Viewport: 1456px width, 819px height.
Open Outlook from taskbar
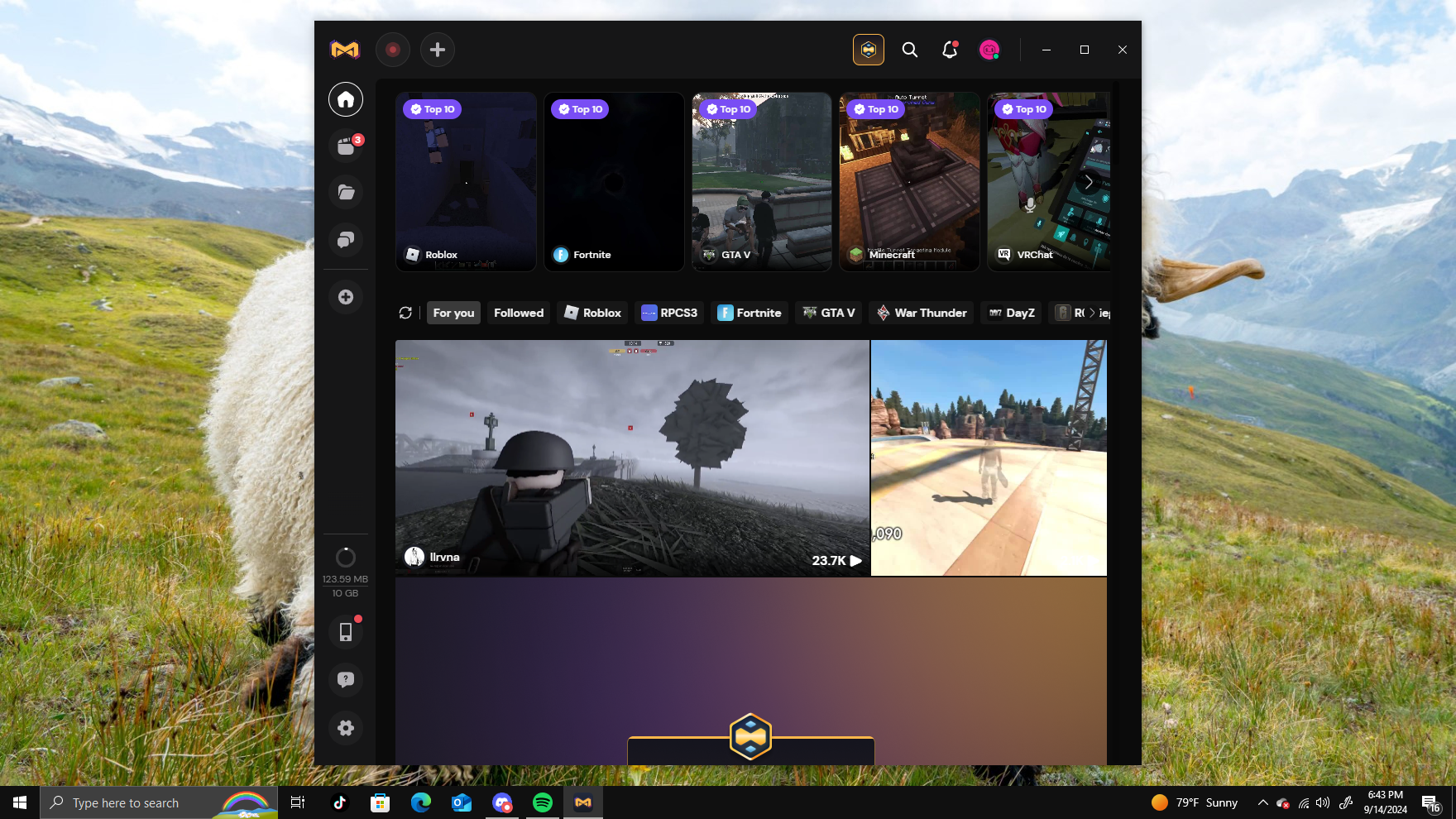(461, 802)
